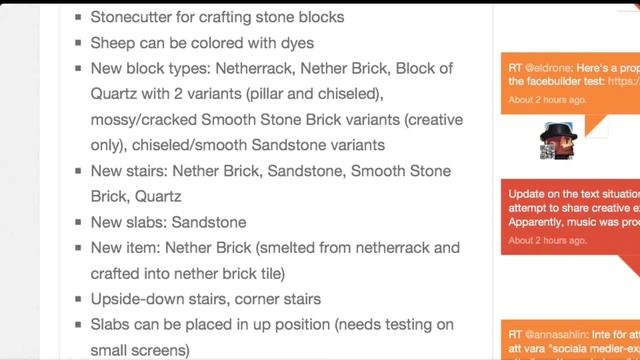The image size is (640, 360).
Task: Click the bullet marker beside Stonecutter item
Action: coord(78,17)
